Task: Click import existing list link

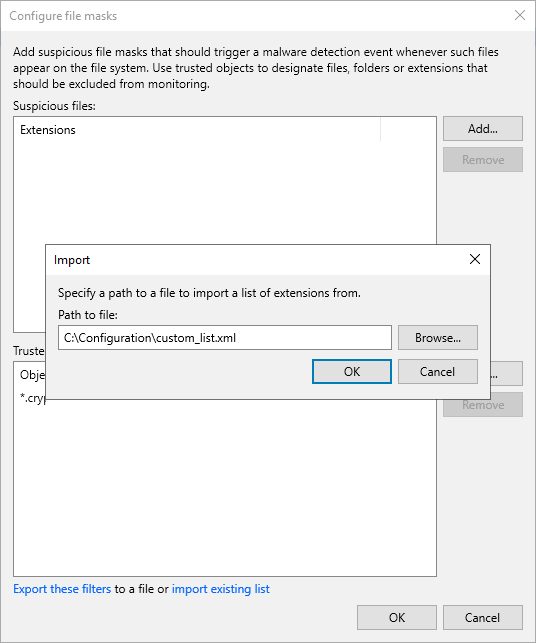Action: pyautogui.click(x=221, y=589)
